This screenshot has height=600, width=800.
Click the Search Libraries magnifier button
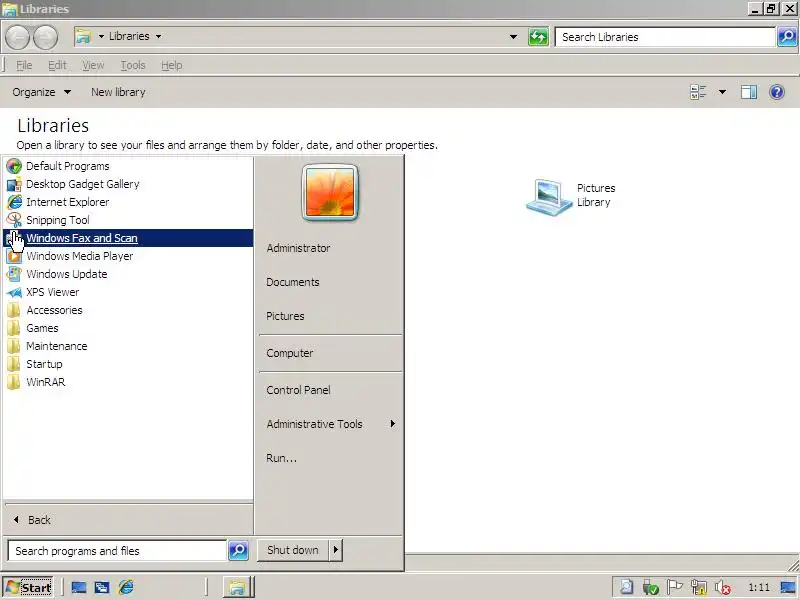coord(787,37)
